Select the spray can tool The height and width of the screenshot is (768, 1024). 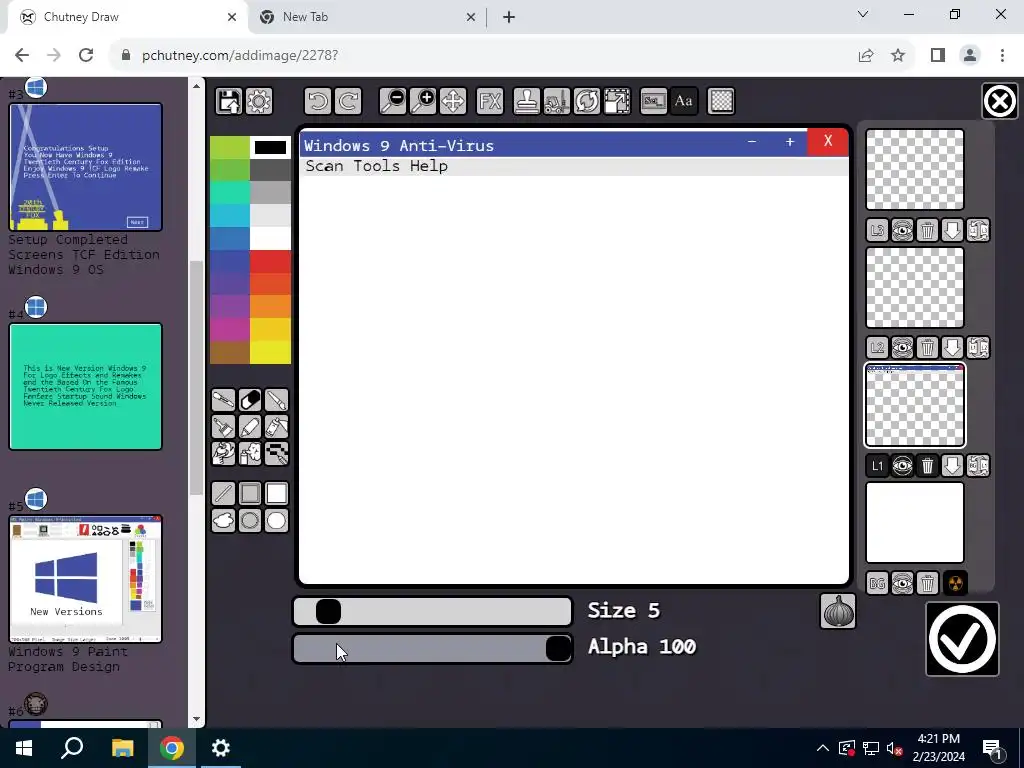pyautogui.click(x=250, y=453)
